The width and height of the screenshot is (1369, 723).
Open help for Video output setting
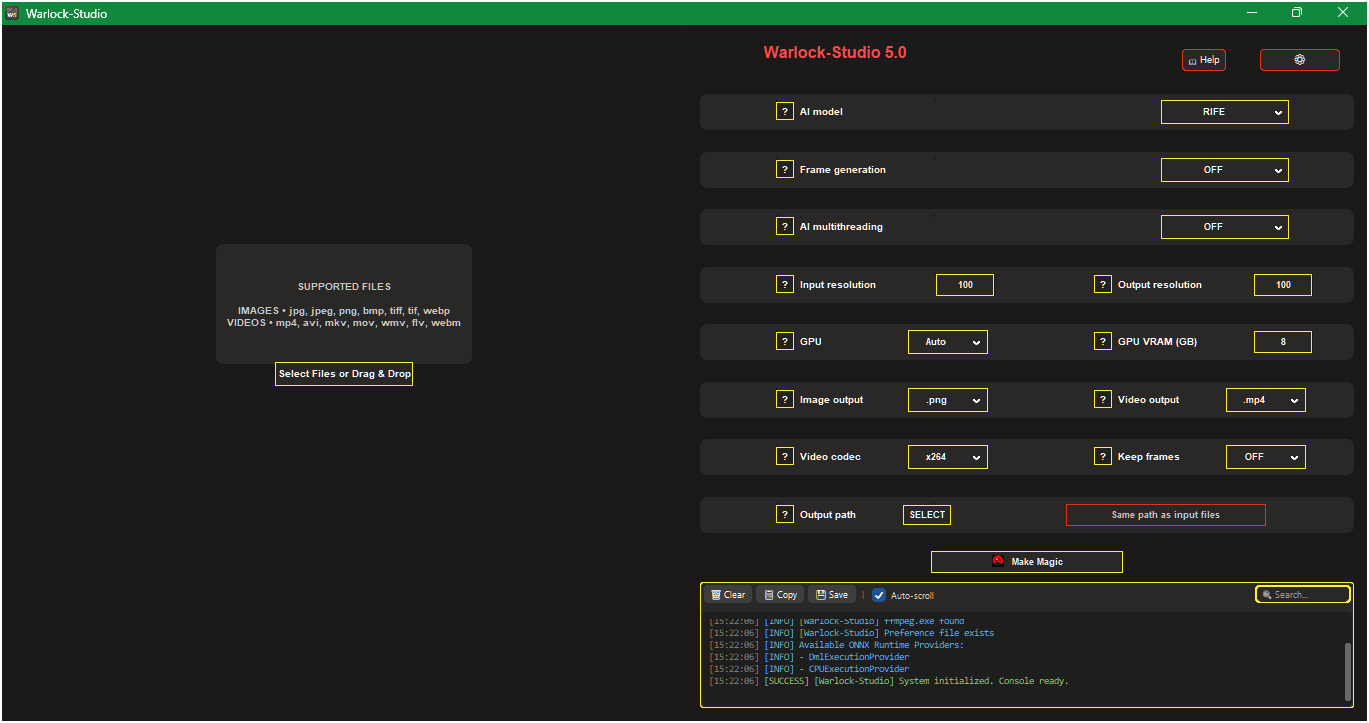pyautogui.click(x=1103, y=399)
